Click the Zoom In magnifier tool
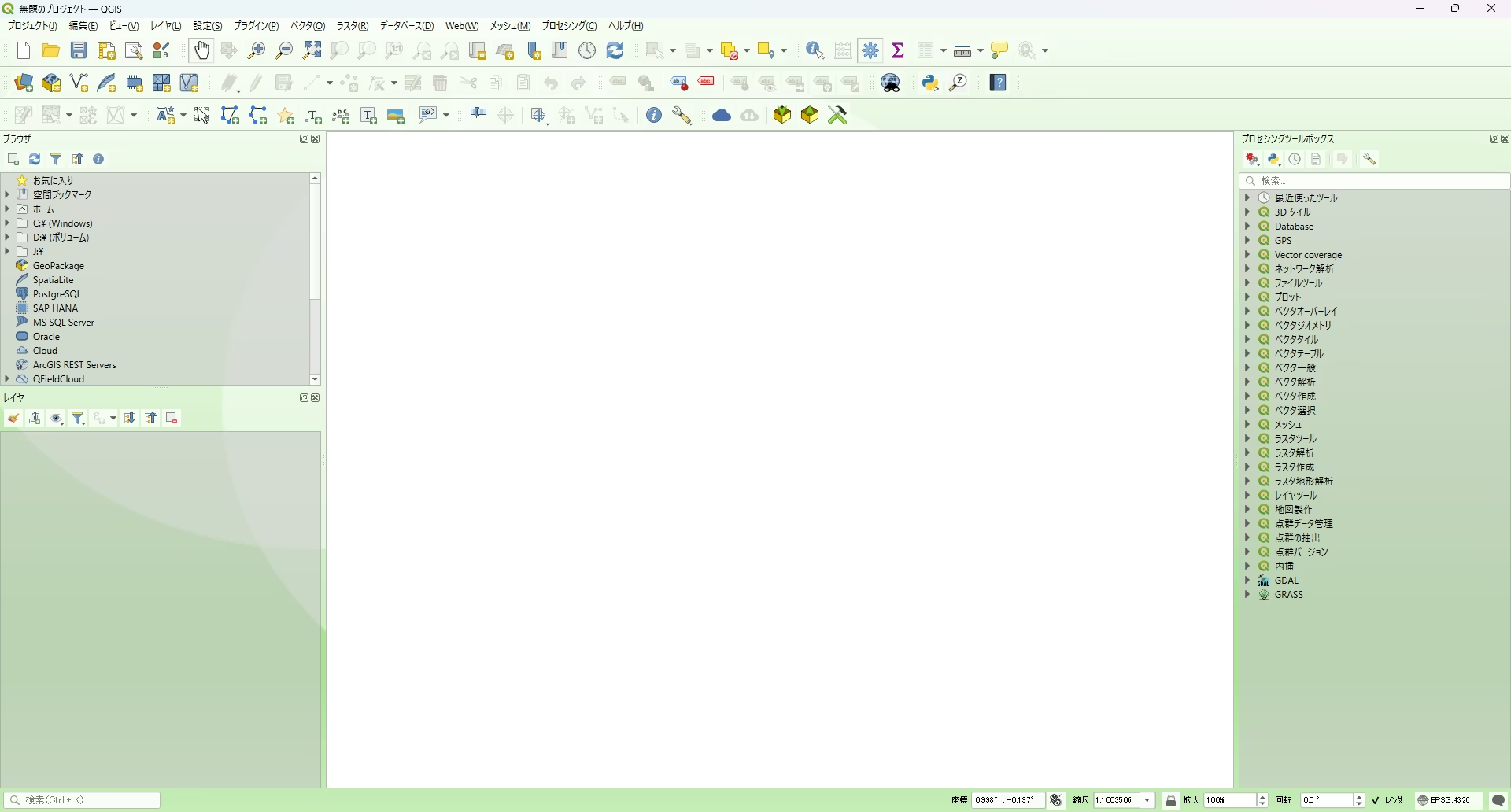Image resolution: width=1511 pixels, height=812 pixels. 257,51
